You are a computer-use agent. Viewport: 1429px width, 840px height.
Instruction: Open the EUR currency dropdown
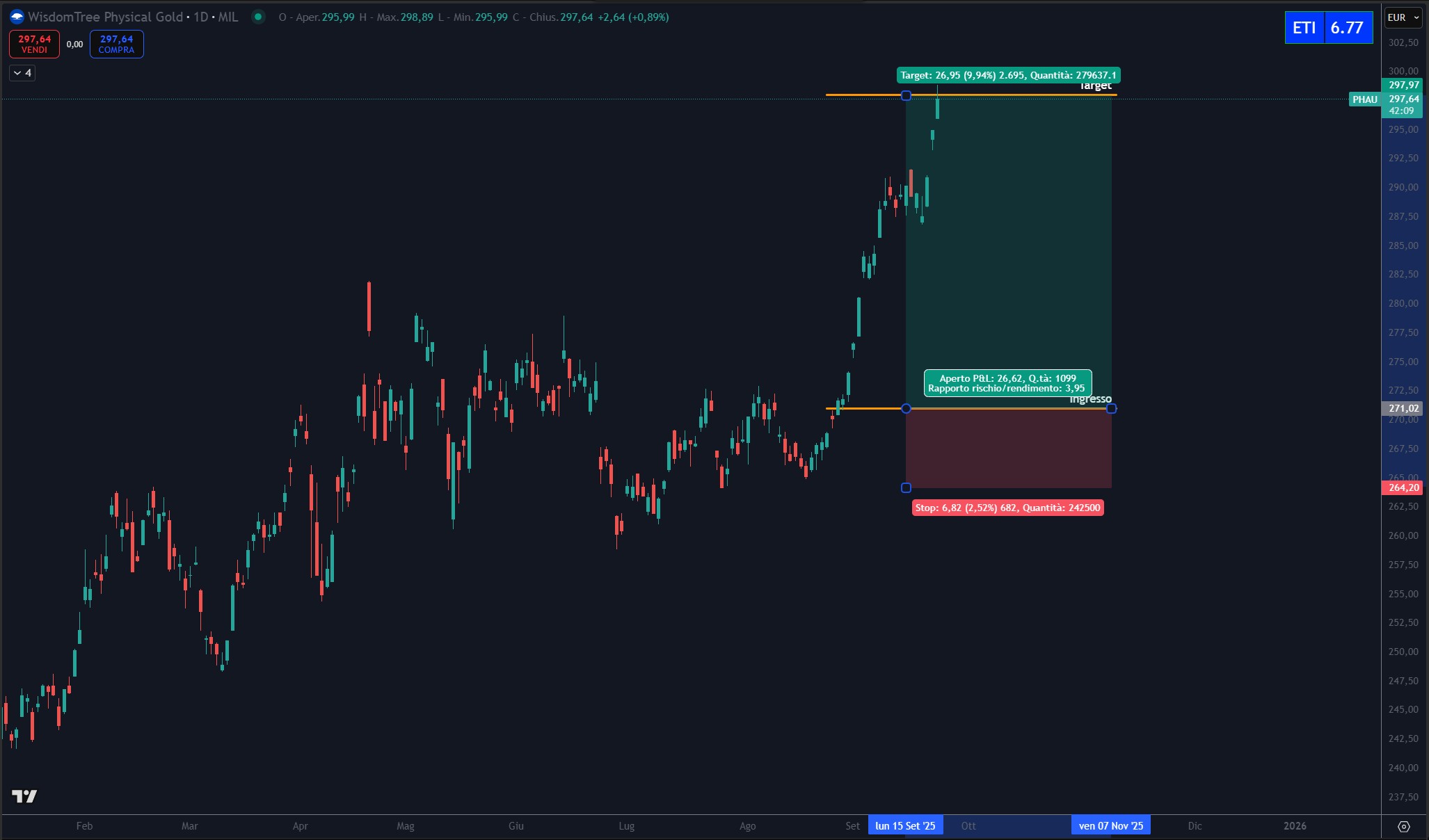(x=1403, y=18)
